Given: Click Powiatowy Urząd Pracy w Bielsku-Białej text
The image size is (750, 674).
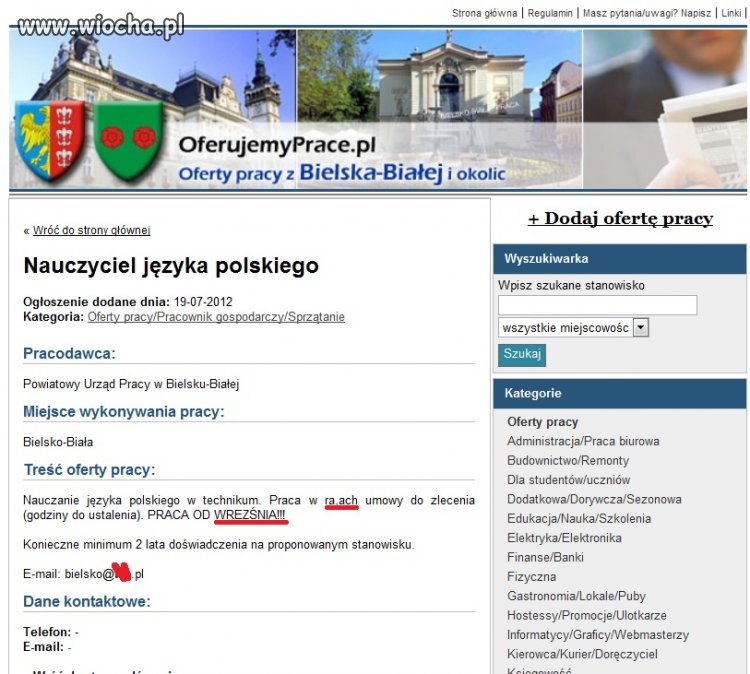Looking at the screenshot, I should pyautogui.click(x=131, y=384).
